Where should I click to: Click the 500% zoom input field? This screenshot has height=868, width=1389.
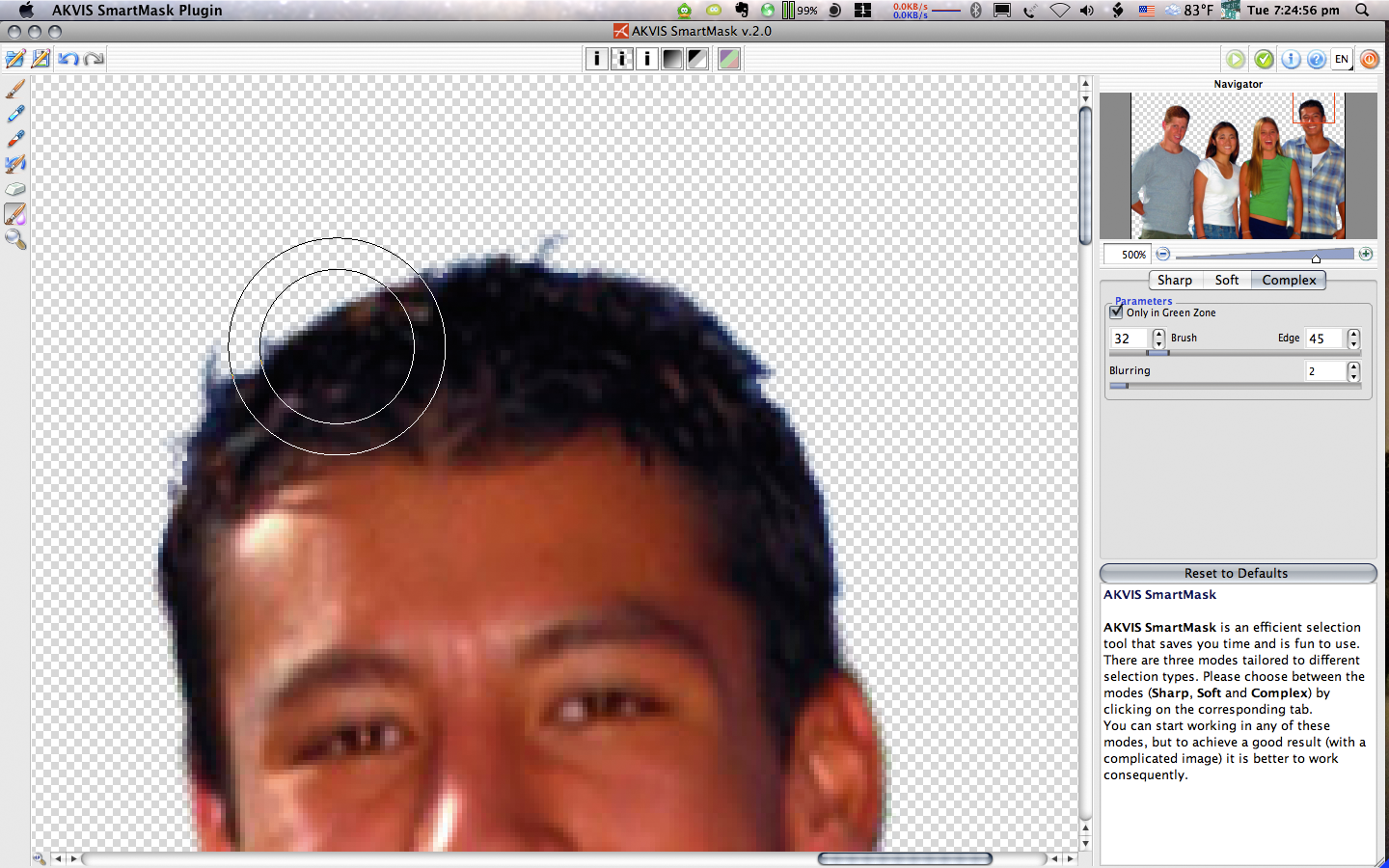click(1129, 255)
